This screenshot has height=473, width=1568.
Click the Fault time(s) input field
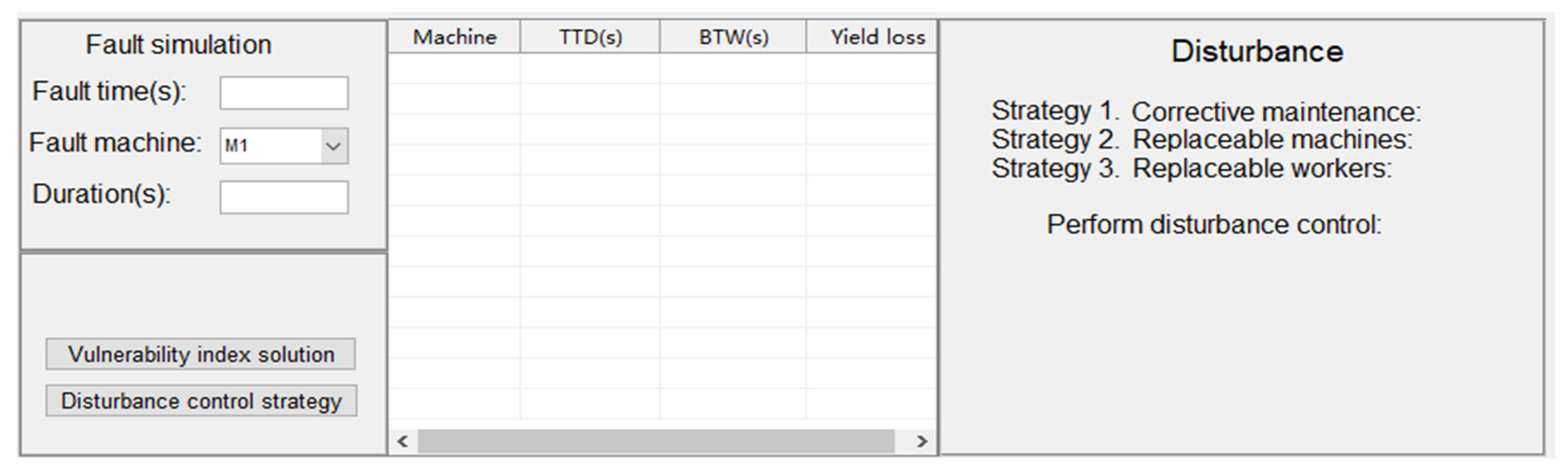[284, 93]
